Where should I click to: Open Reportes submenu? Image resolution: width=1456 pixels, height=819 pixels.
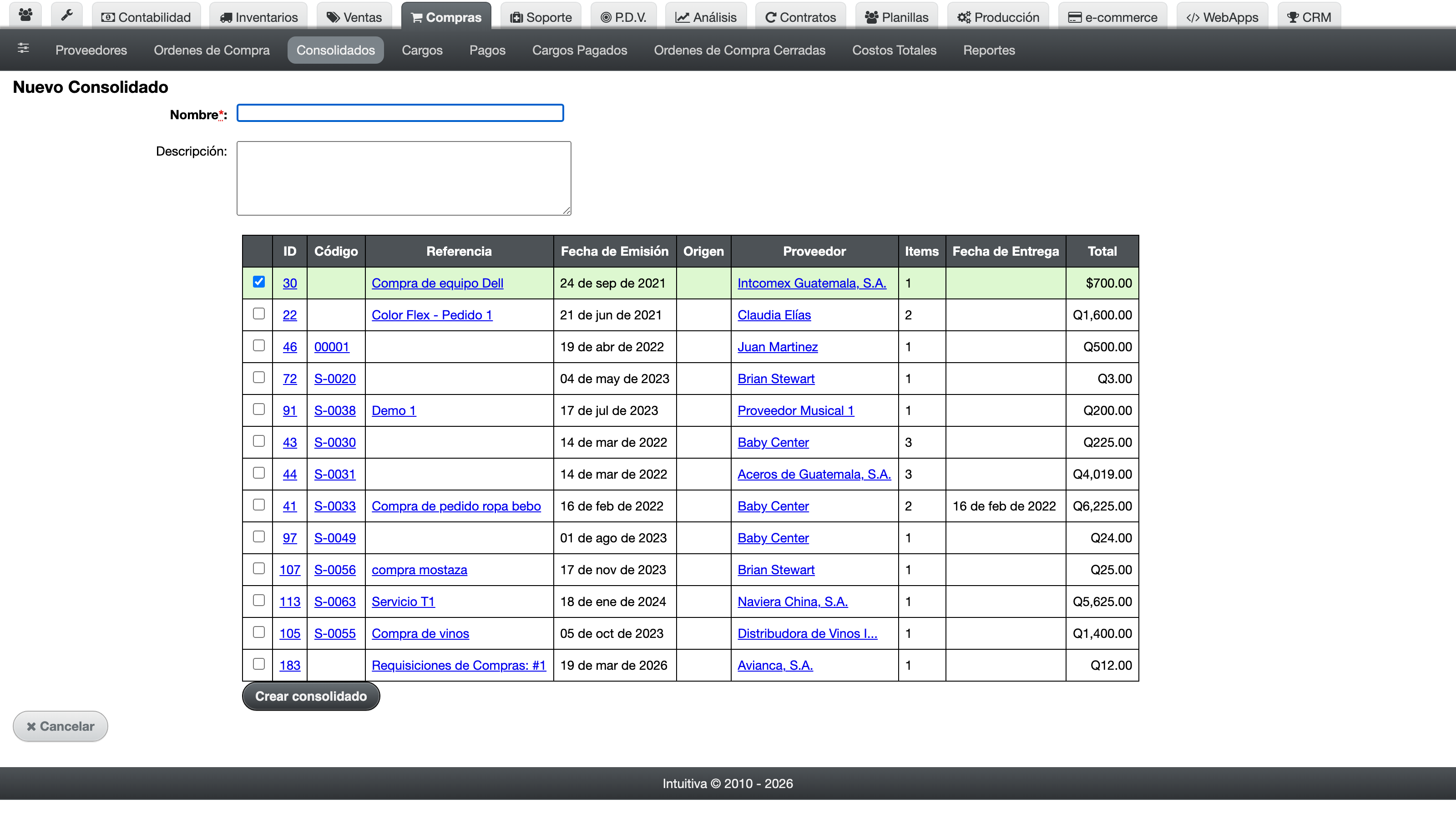pyautogui.click(x=989, y=50)
